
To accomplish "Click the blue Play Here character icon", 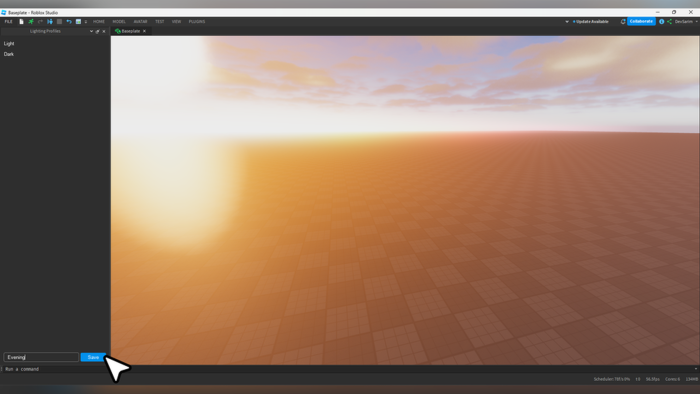I will pyautogui.click(x=50, y=21).
